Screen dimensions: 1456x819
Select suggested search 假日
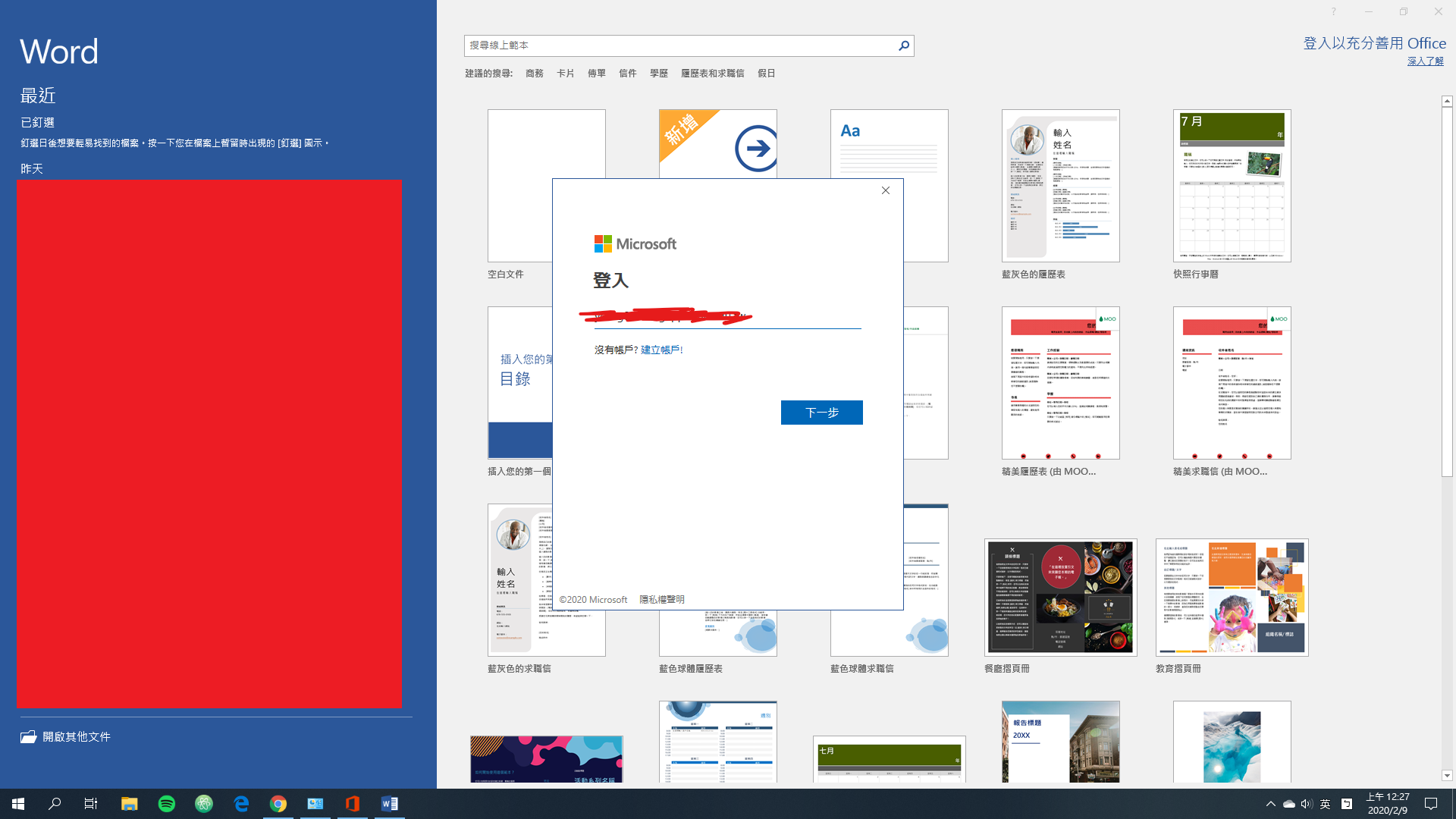[767, 74]
